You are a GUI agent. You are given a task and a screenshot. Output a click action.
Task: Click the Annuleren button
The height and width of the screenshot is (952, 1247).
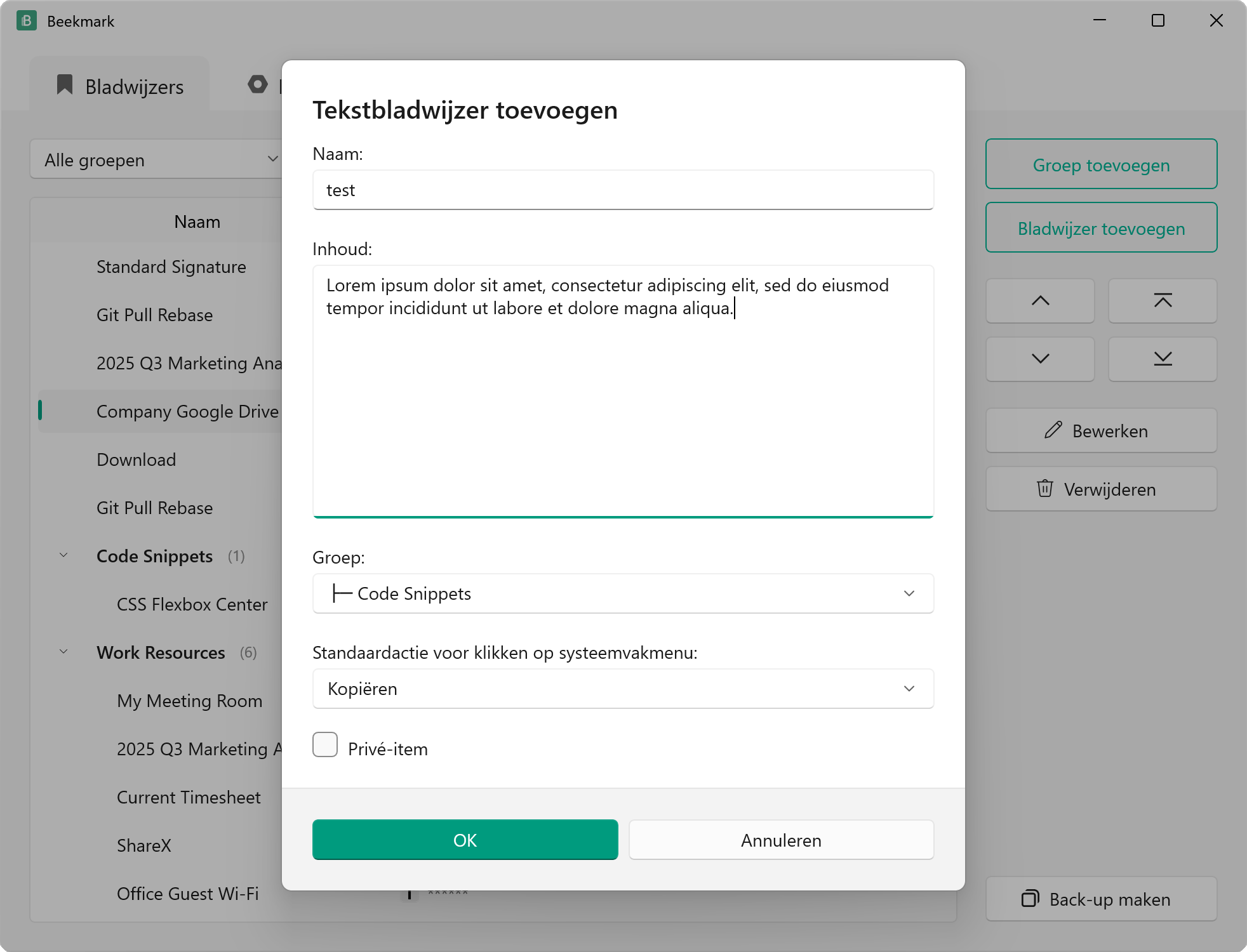[x=781, y=840]
